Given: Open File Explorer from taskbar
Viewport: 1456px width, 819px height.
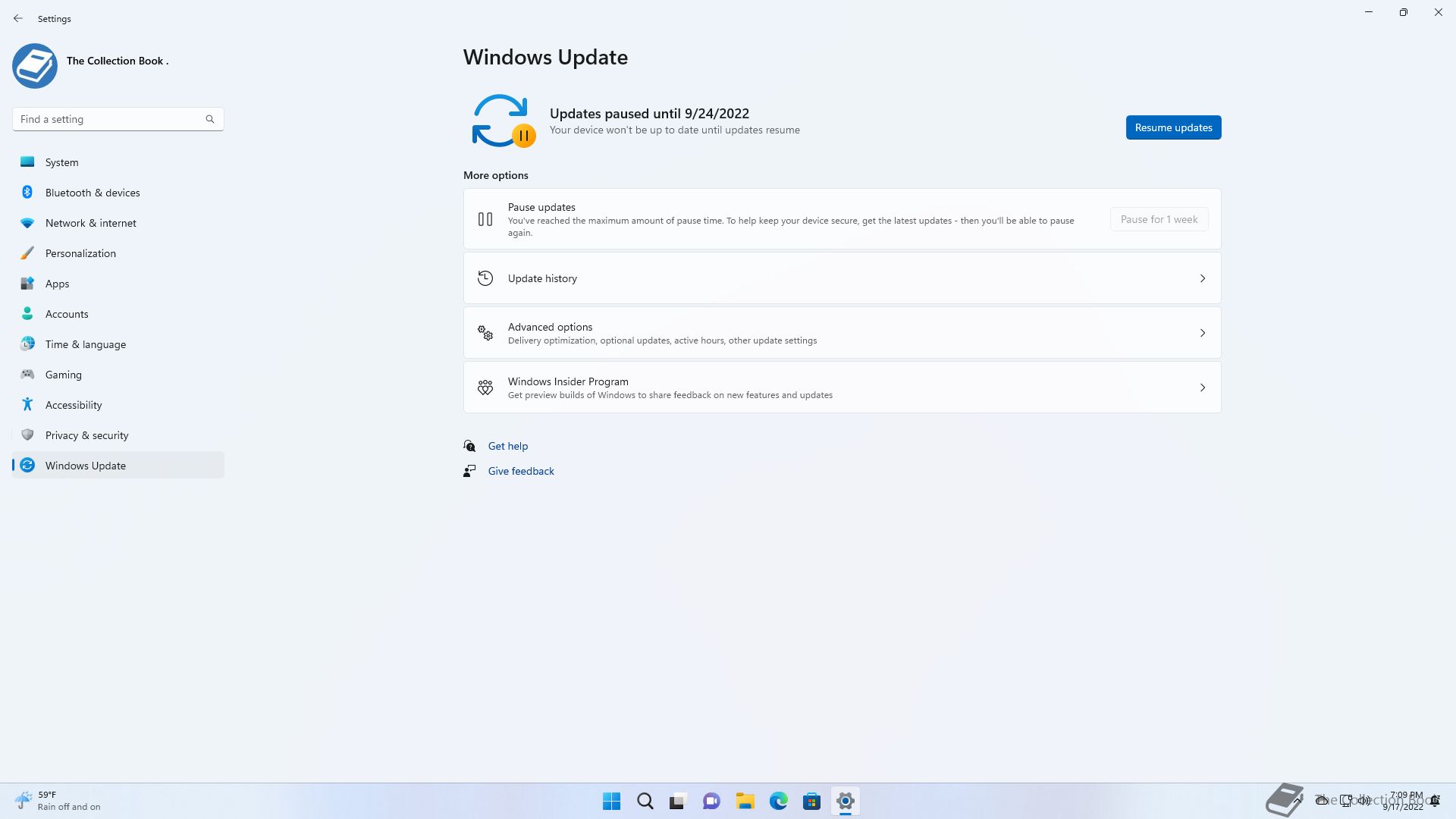Looking at the screenshot, I should [745, 801].
